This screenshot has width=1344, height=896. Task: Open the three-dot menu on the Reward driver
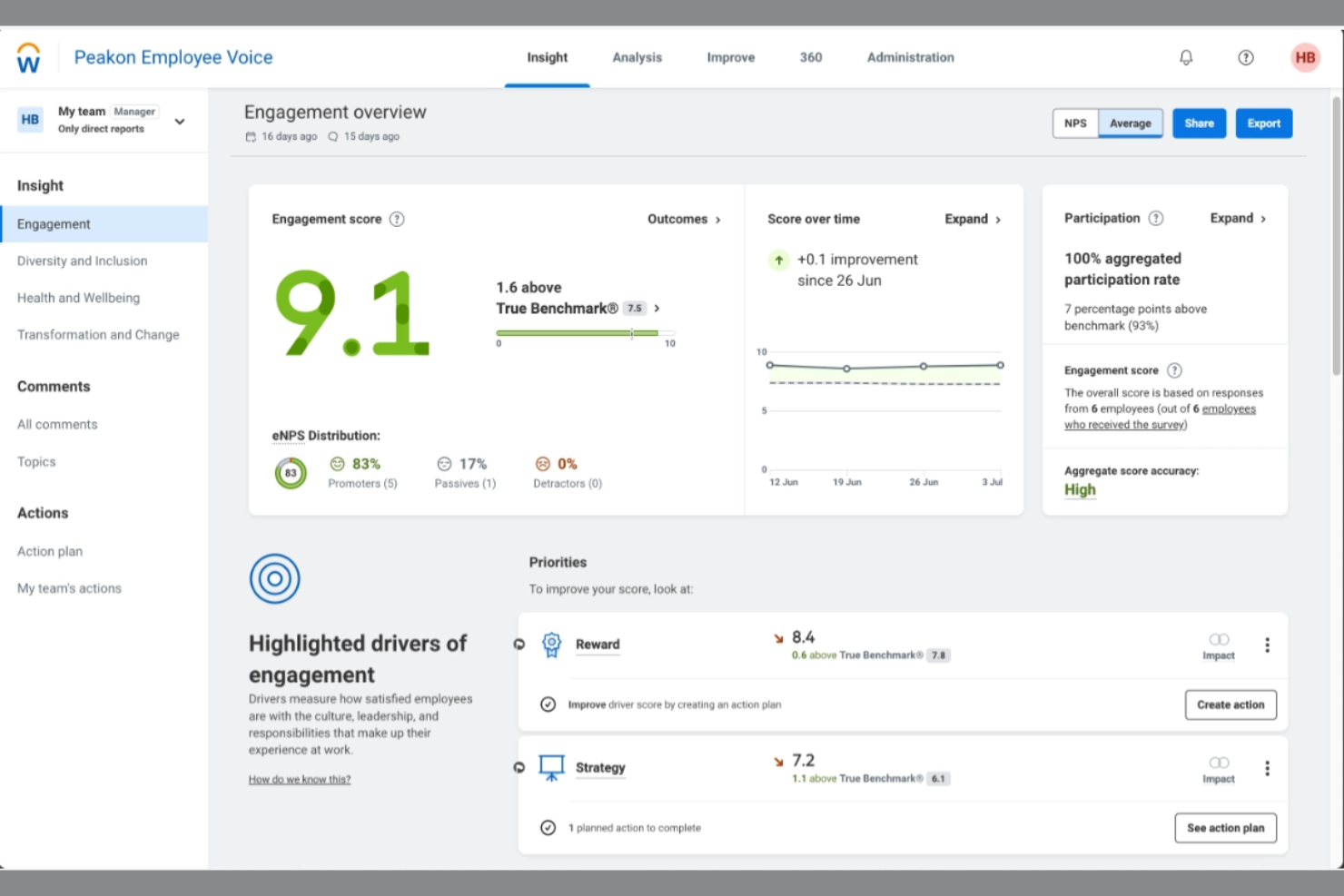[1267, 645]
